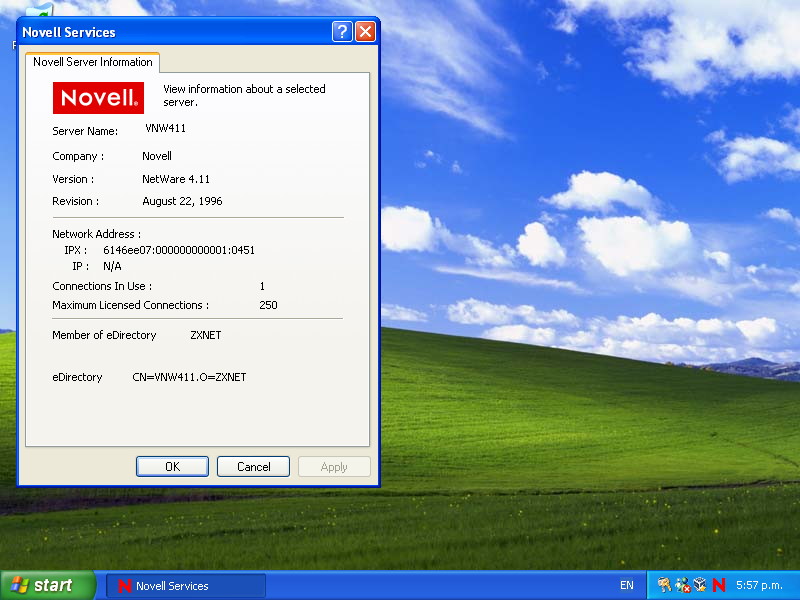Open the red Novell N tray icon
800x600 pixels.
click(x=719, y=585)
